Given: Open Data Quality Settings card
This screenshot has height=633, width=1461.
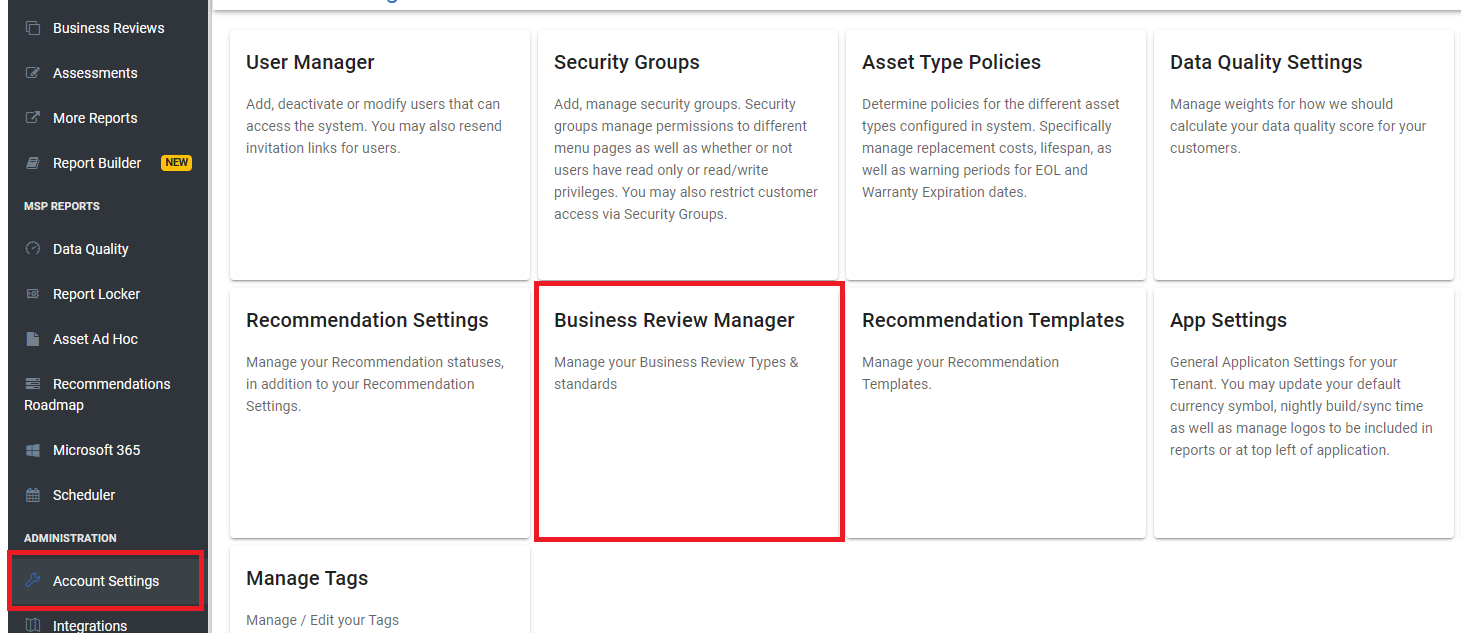Looking at the screenshot, I should tap(1303, 155).
